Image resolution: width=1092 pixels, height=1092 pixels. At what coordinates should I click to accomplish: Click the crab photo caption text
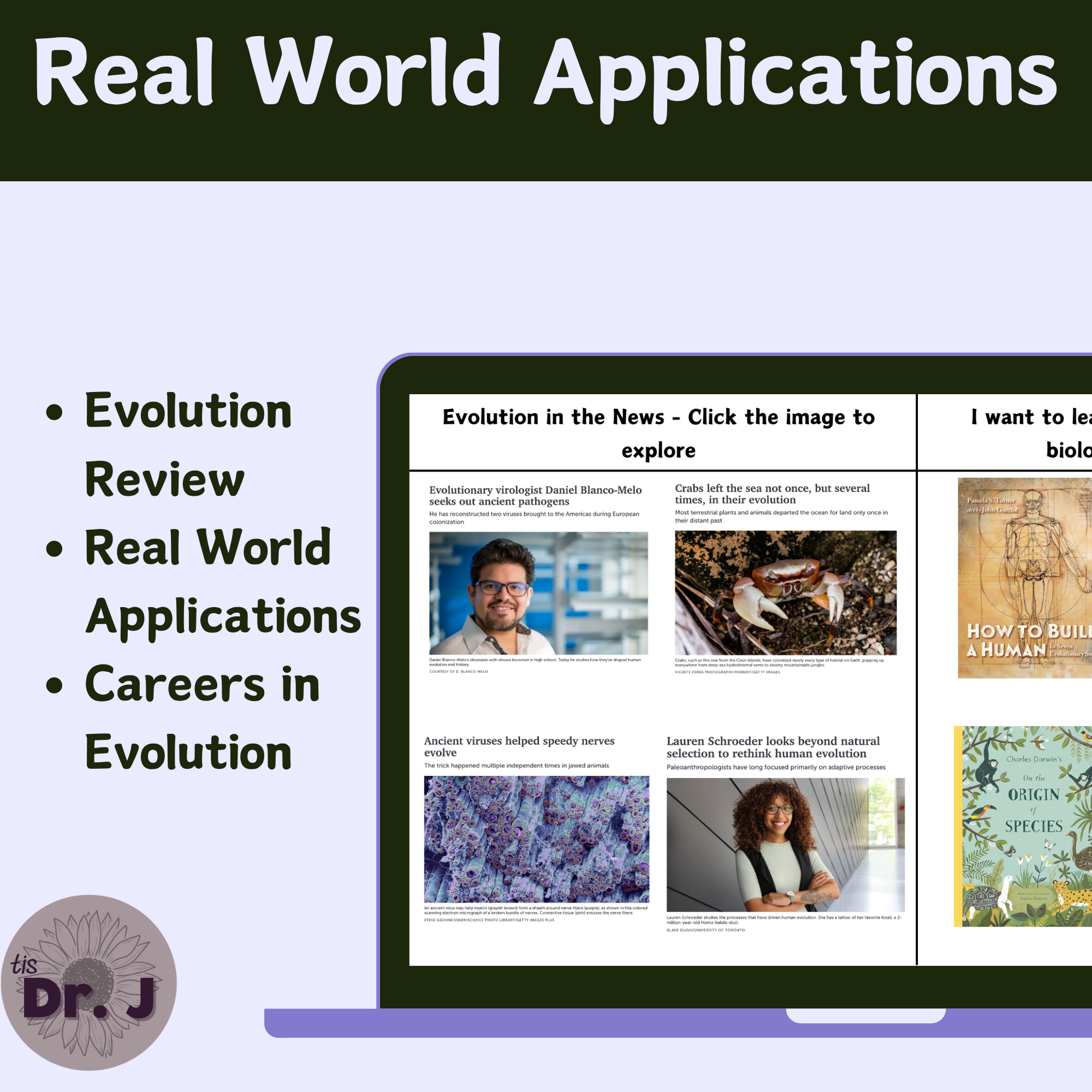coord(778,662)
